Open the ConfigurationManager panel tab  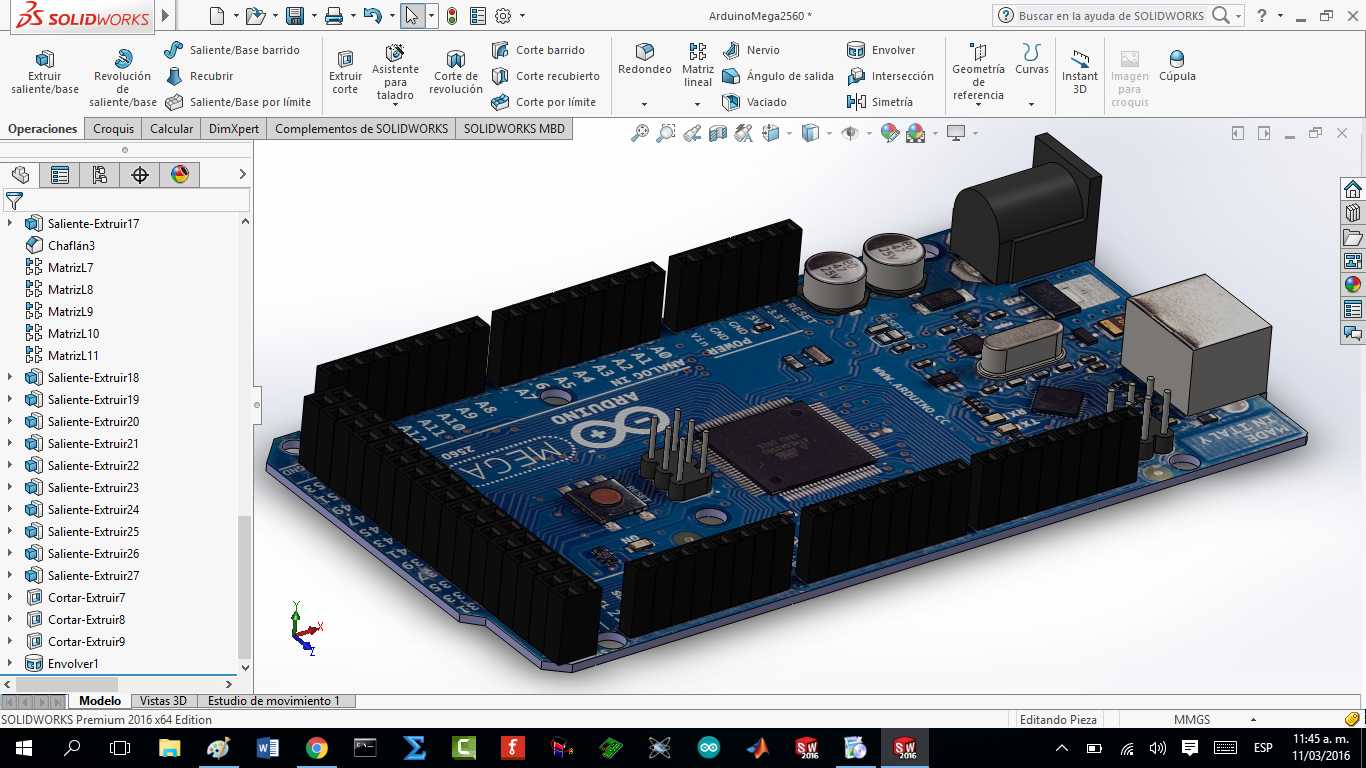click(x=100, y=175)
